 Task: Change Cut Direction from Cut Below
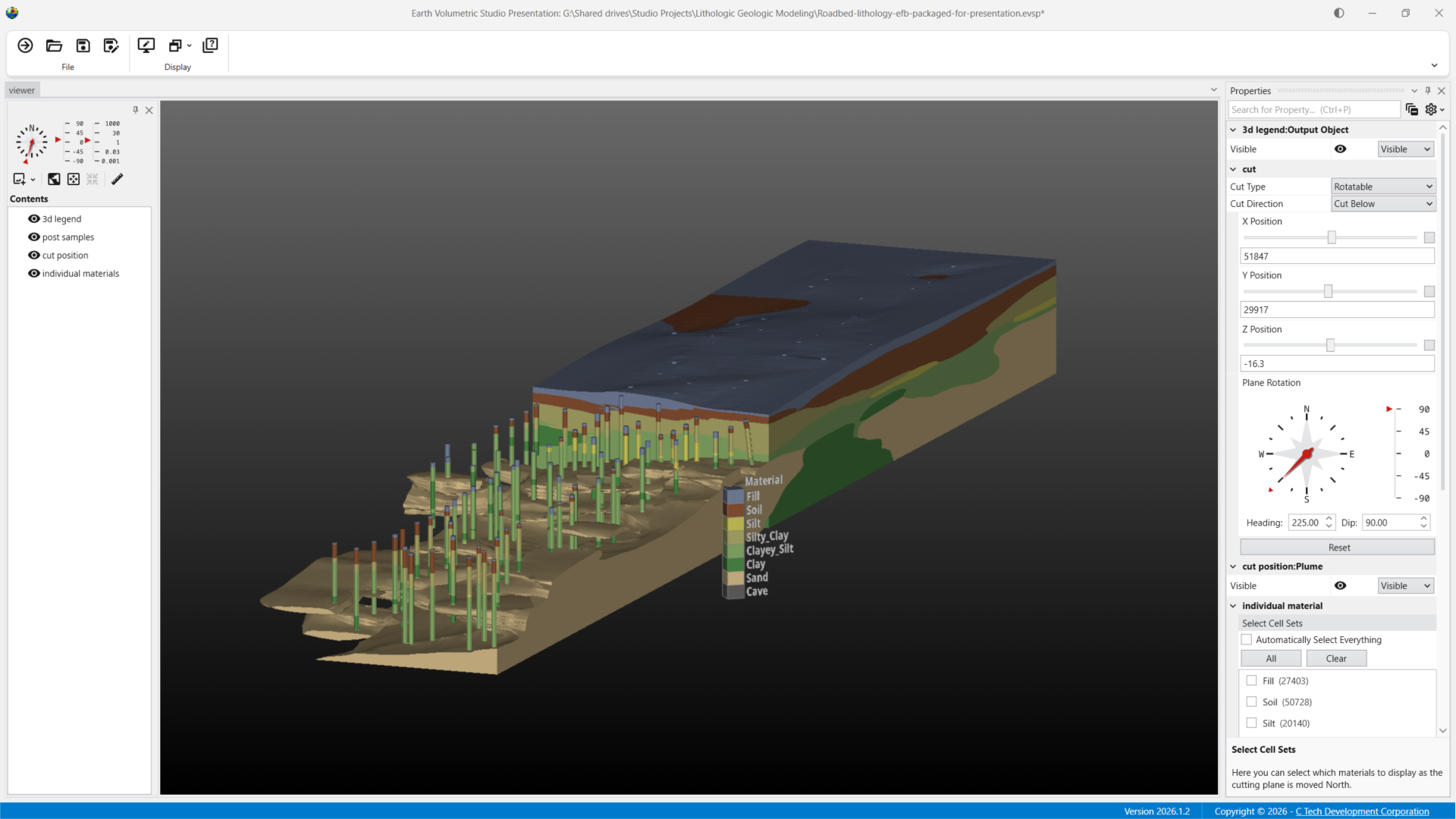tap(1382, 203)
